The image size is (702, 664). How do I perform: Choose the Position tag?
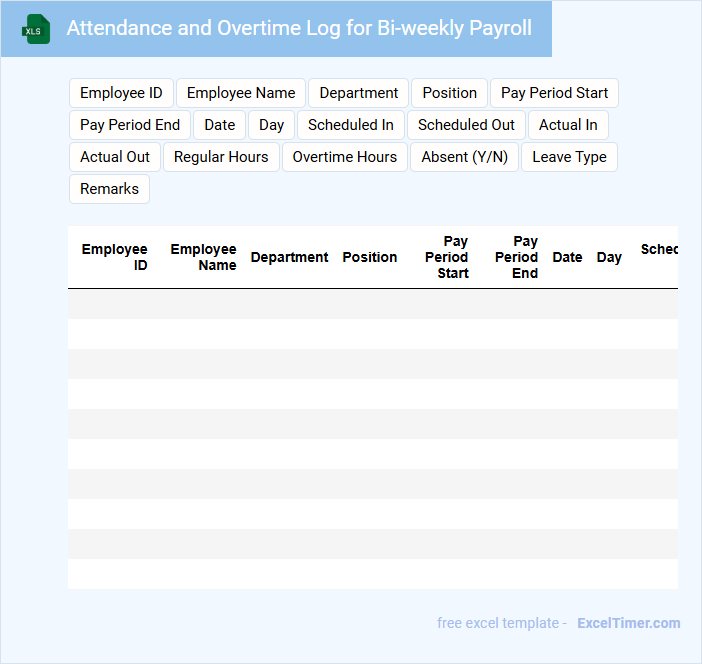449,93
